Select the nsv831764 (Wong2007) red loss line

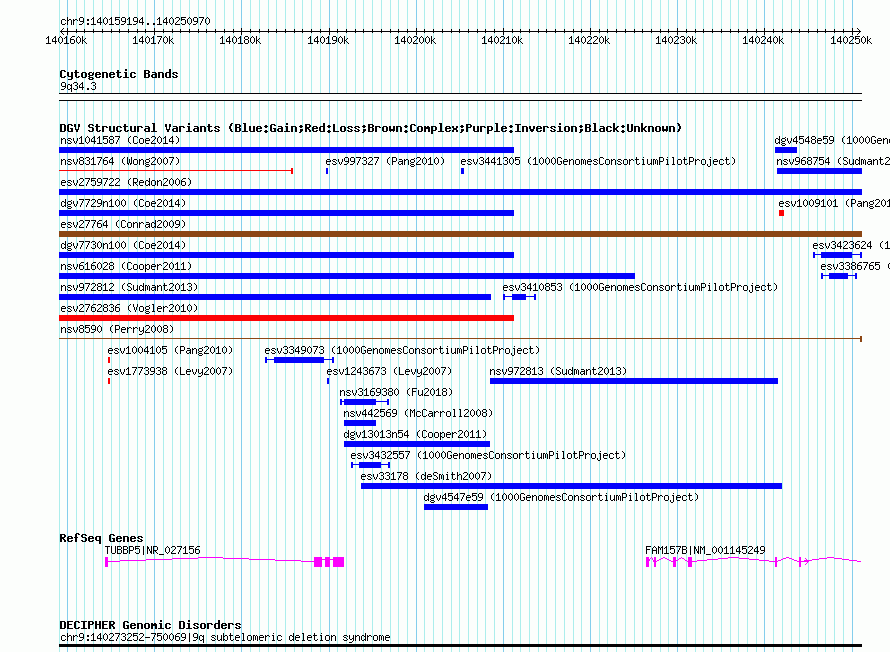pos(176,171)
